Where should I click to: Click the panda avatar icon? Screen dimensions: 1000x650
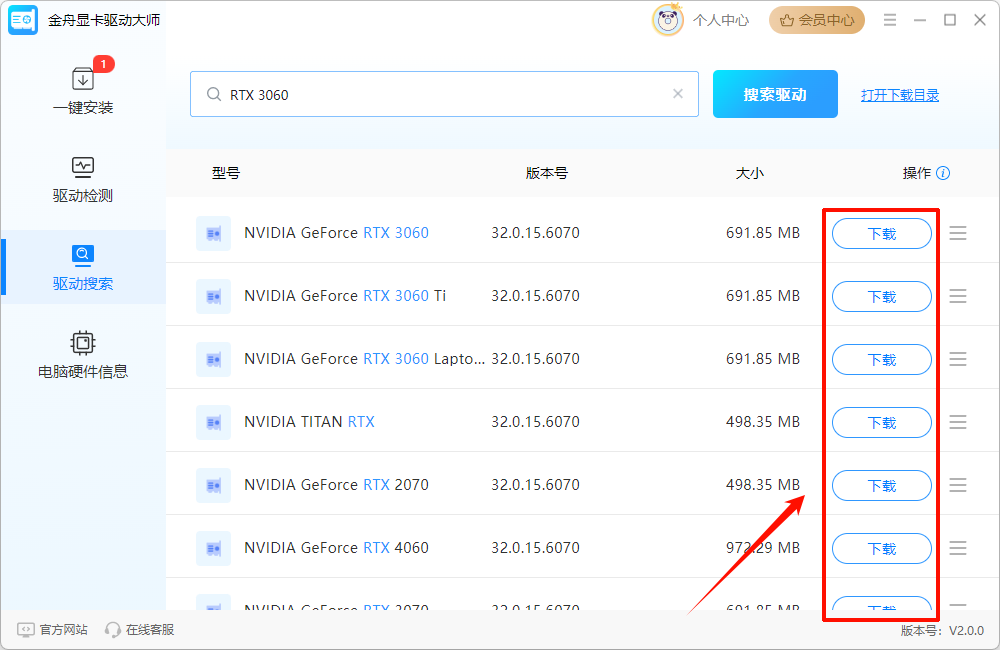click(x=668, y=20)
